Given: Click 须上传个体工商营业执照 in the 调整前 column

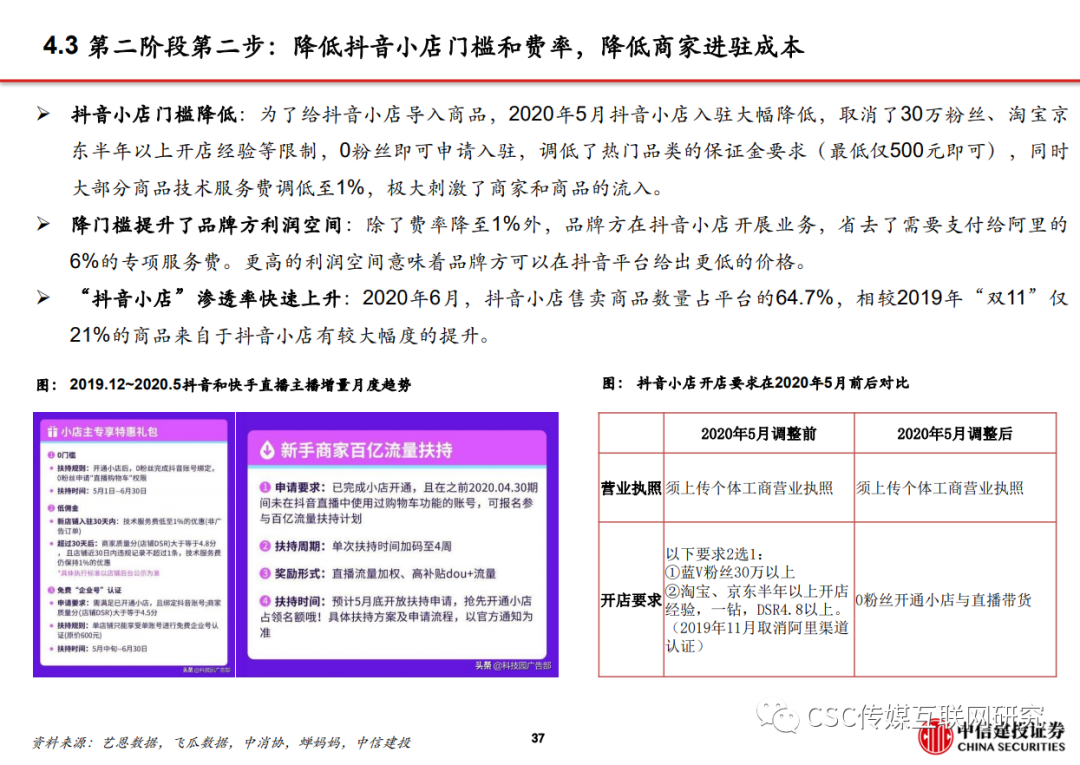Looking at the screenshot, I should [x=749, y=488].
